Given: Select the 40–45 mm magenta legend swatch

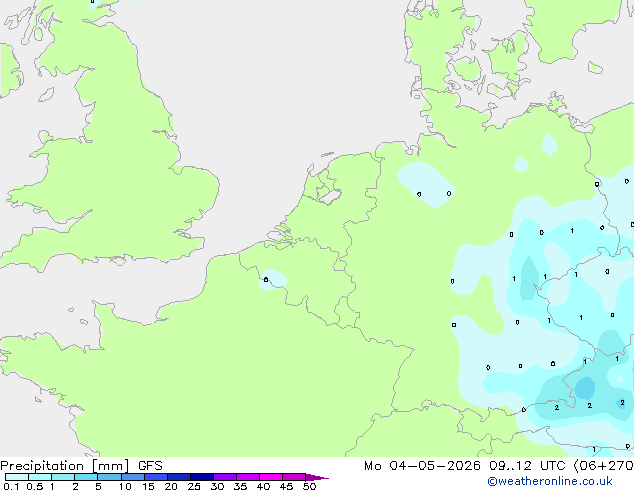Looking at the screenshot, I should (x=271, y=477).
